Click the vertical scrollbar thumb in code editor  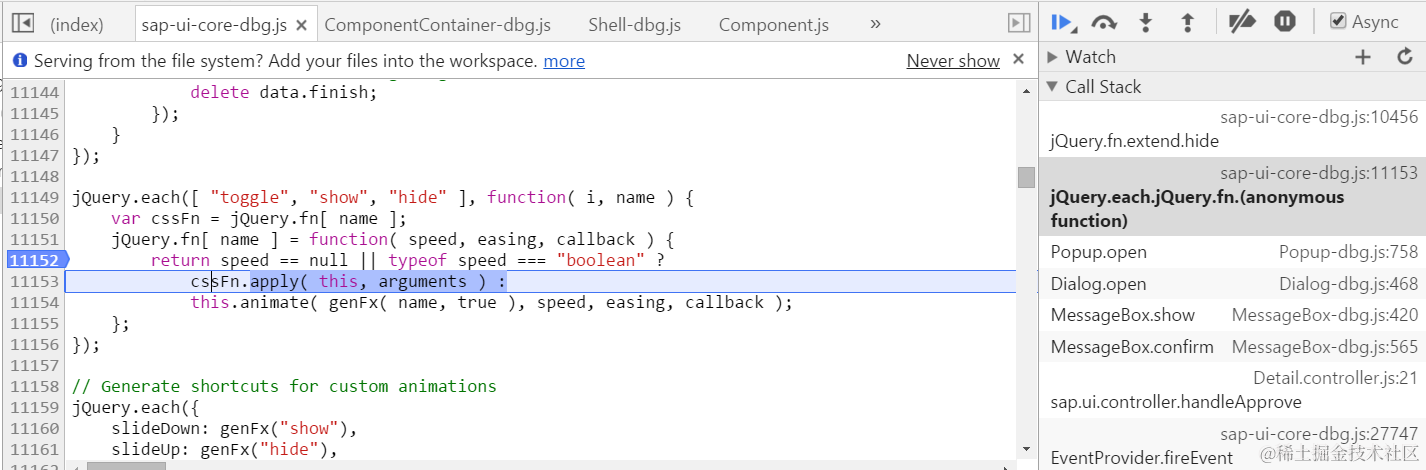point(1026,177)
